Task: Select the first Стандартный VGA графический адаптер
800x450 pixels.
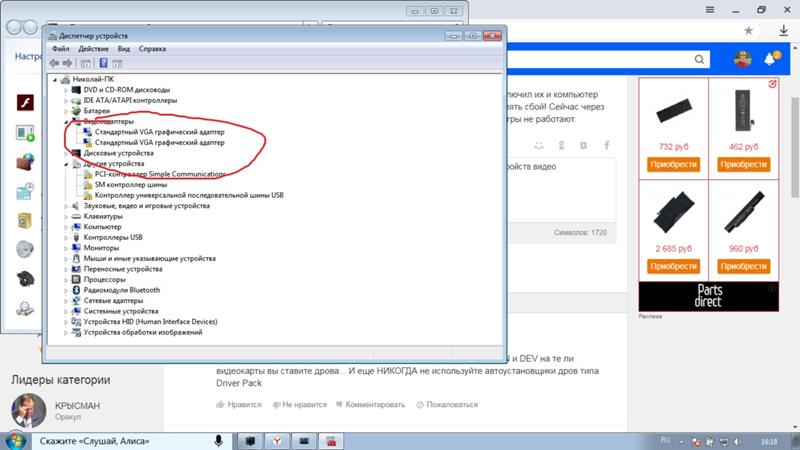Action: click(159, 132)
